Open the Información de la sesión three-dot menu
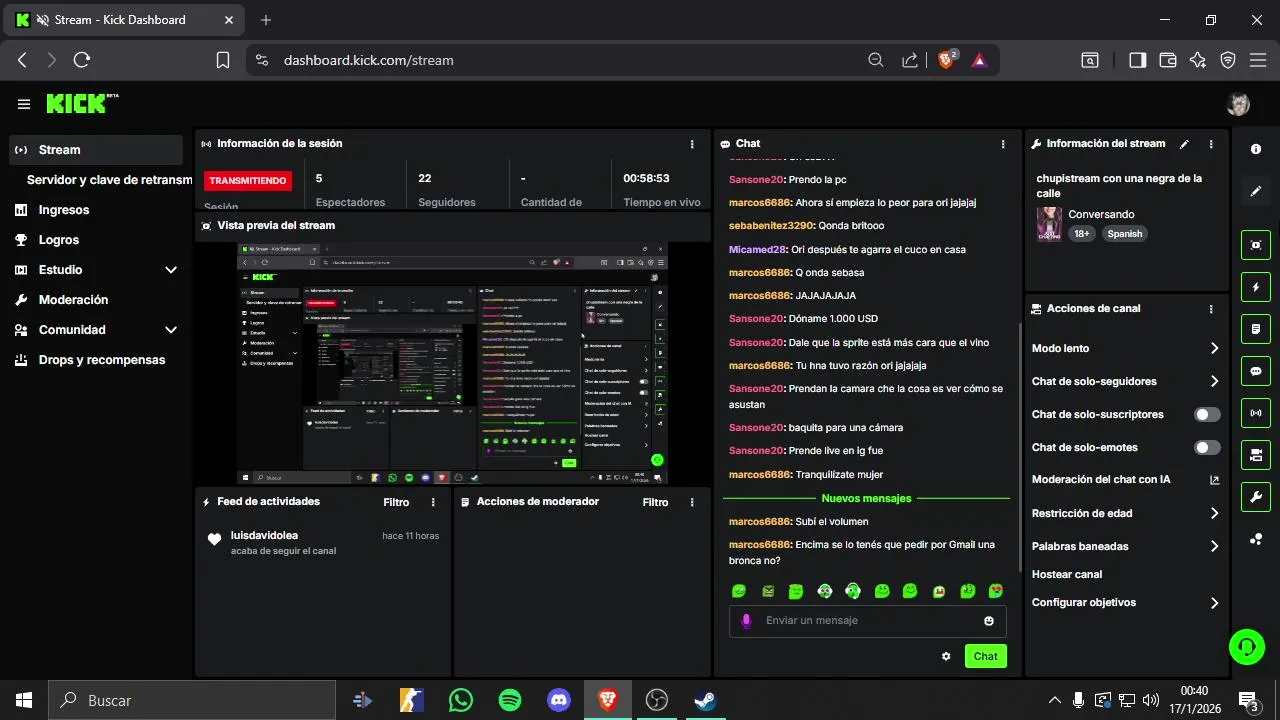Image resolution: width=1280 pixels, height=720 pixels. point(692,144)
